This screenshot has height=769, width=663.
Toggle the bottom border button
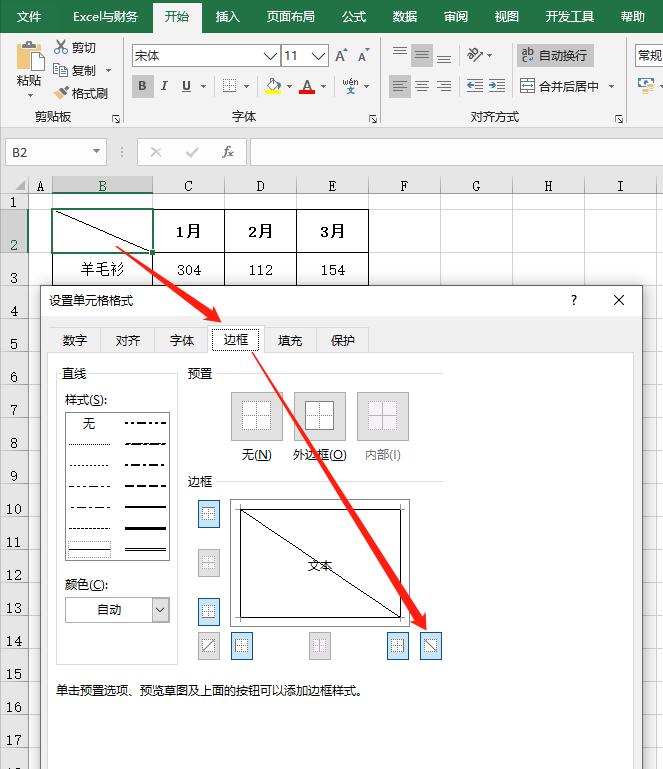[x=209, y=612]
